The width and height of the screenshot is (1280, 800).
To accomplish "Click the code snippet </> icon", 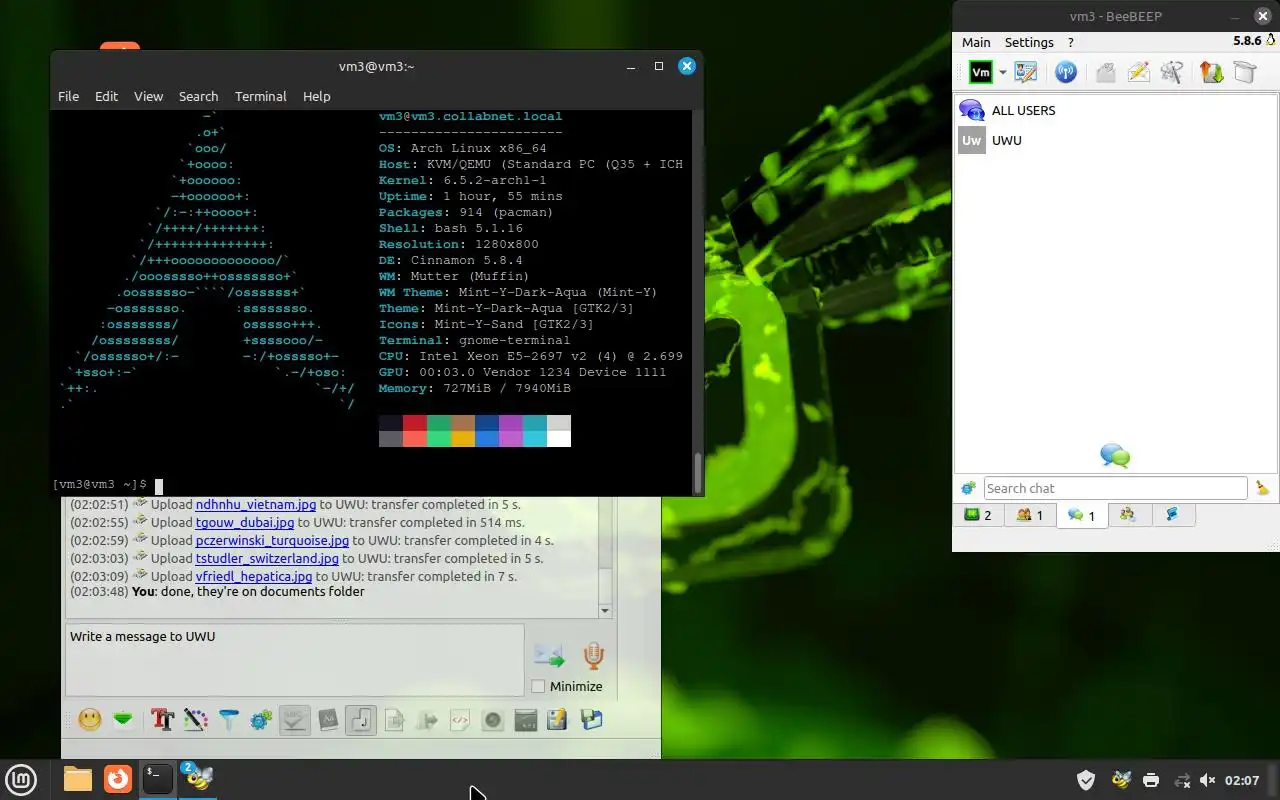I will tap(460, 719).
